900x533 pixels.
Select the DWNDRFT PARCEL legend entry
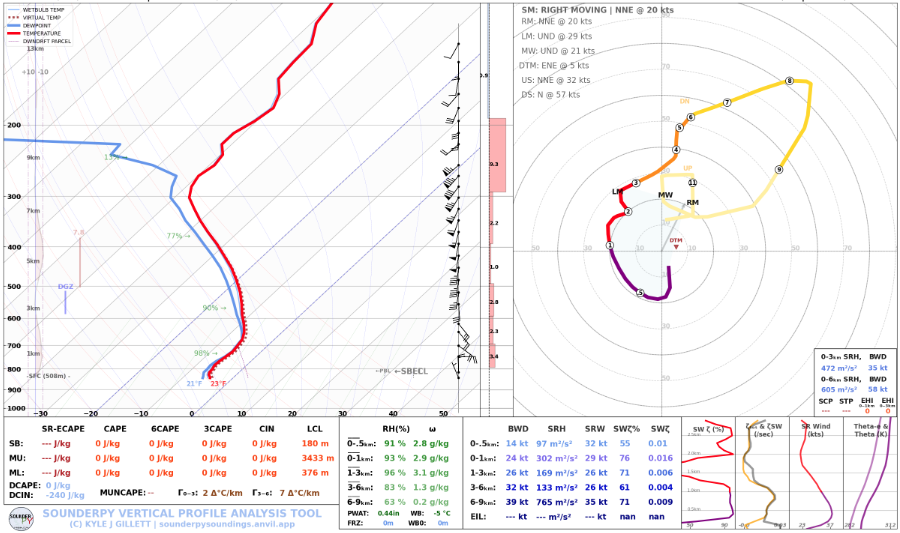[39, 41]
